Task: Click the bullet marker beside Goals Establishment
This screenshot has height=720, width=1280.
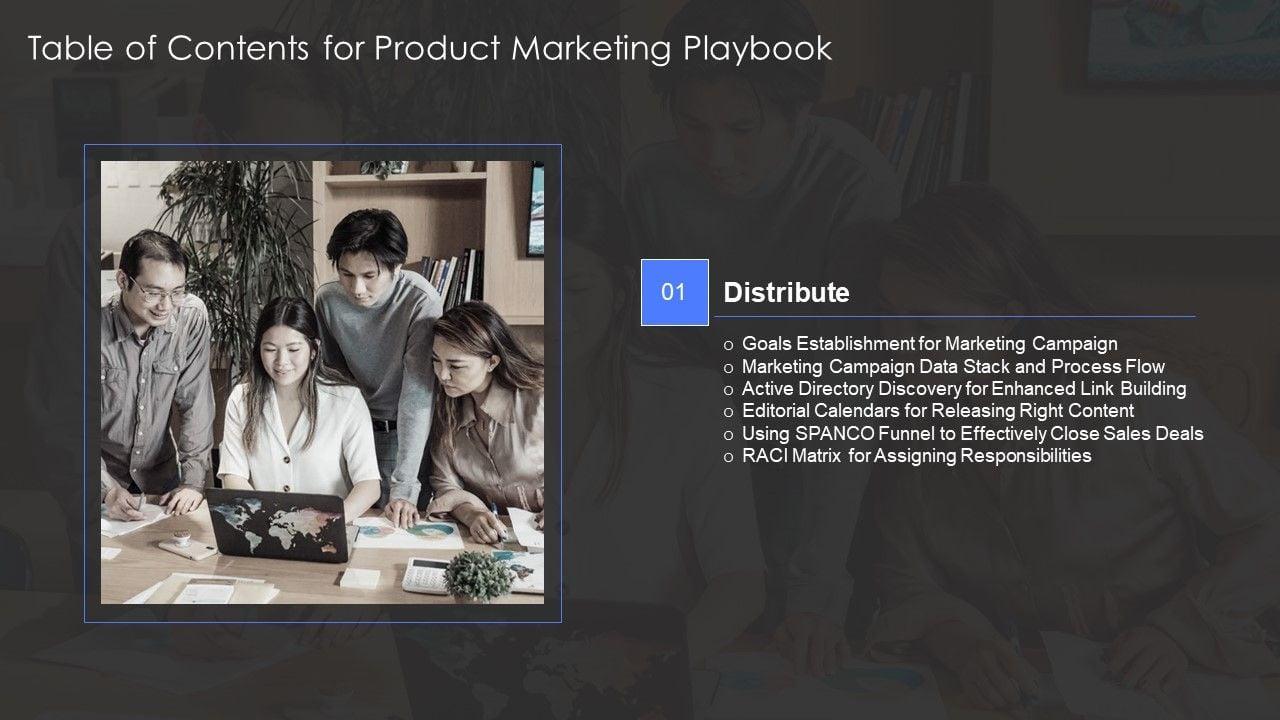Action: (x=728, y=346)
